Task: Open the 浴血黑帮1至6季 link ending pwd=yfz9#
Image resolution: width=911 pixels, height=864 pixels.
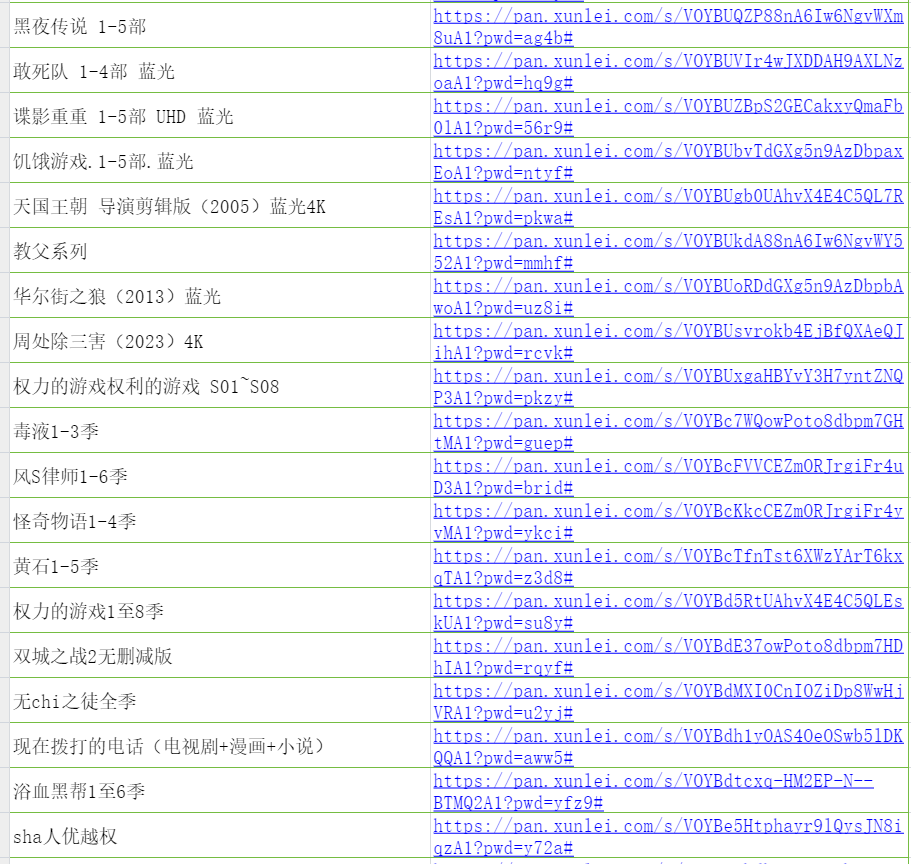Action: click(x=653, y=782)
